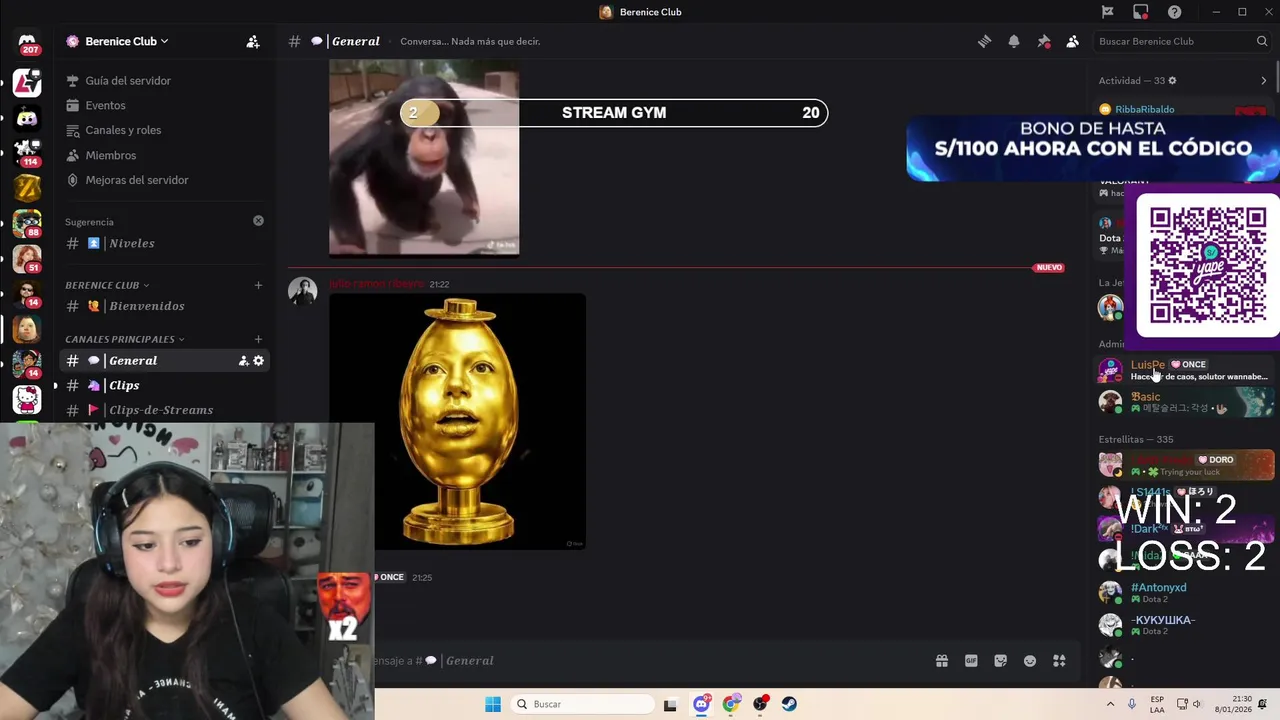
Task: Open Windows Start menu
Action: click(493, 704)
